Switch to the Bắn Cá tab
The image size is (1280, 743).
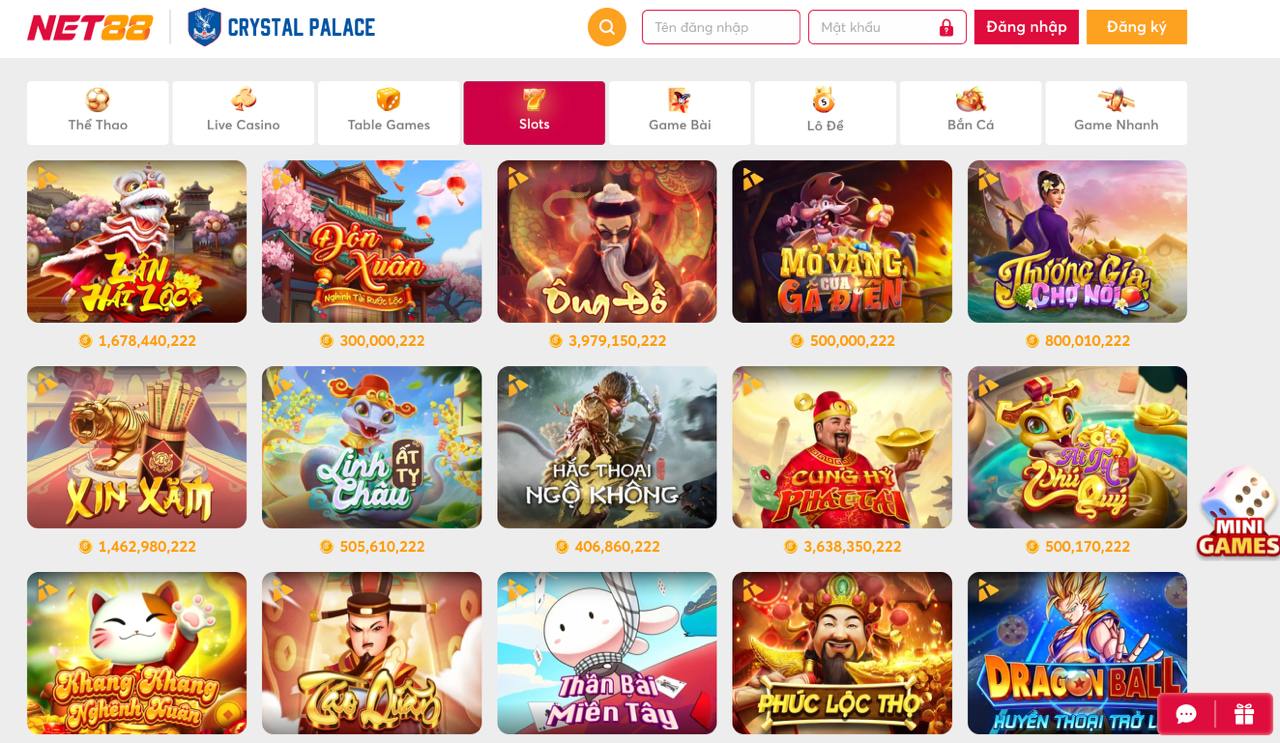(971, 113)
